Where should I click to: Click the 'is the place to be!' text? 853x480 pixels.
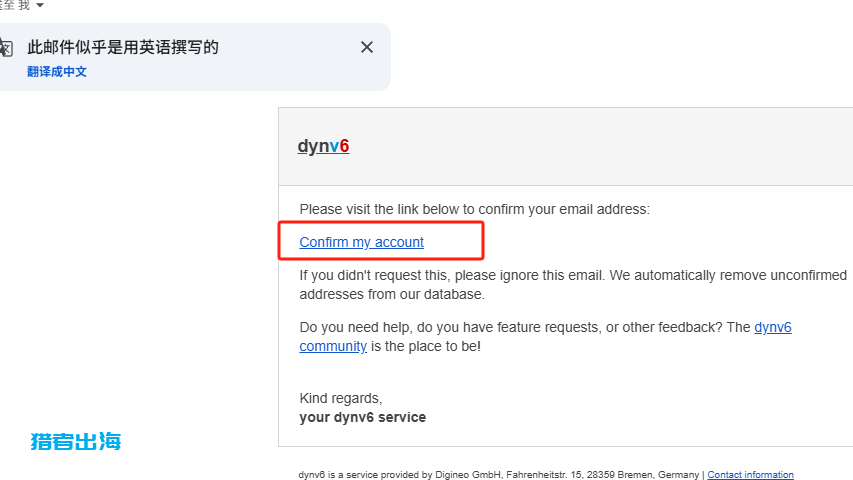pos(426,346)
